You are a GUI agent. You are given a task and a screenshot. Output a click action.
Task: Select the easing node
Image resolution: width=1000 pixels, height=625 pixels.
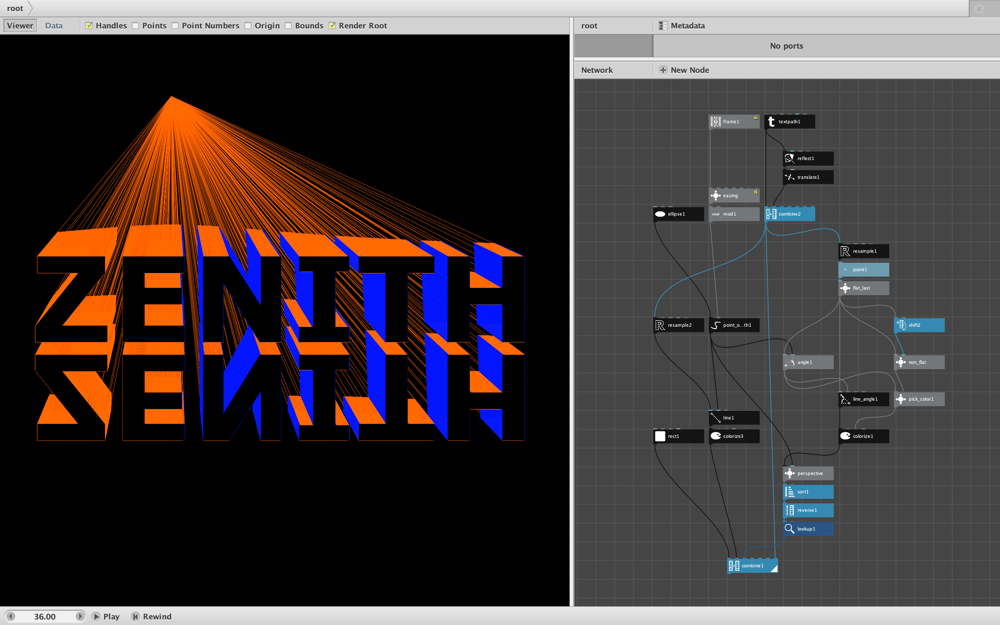(734, 195)
